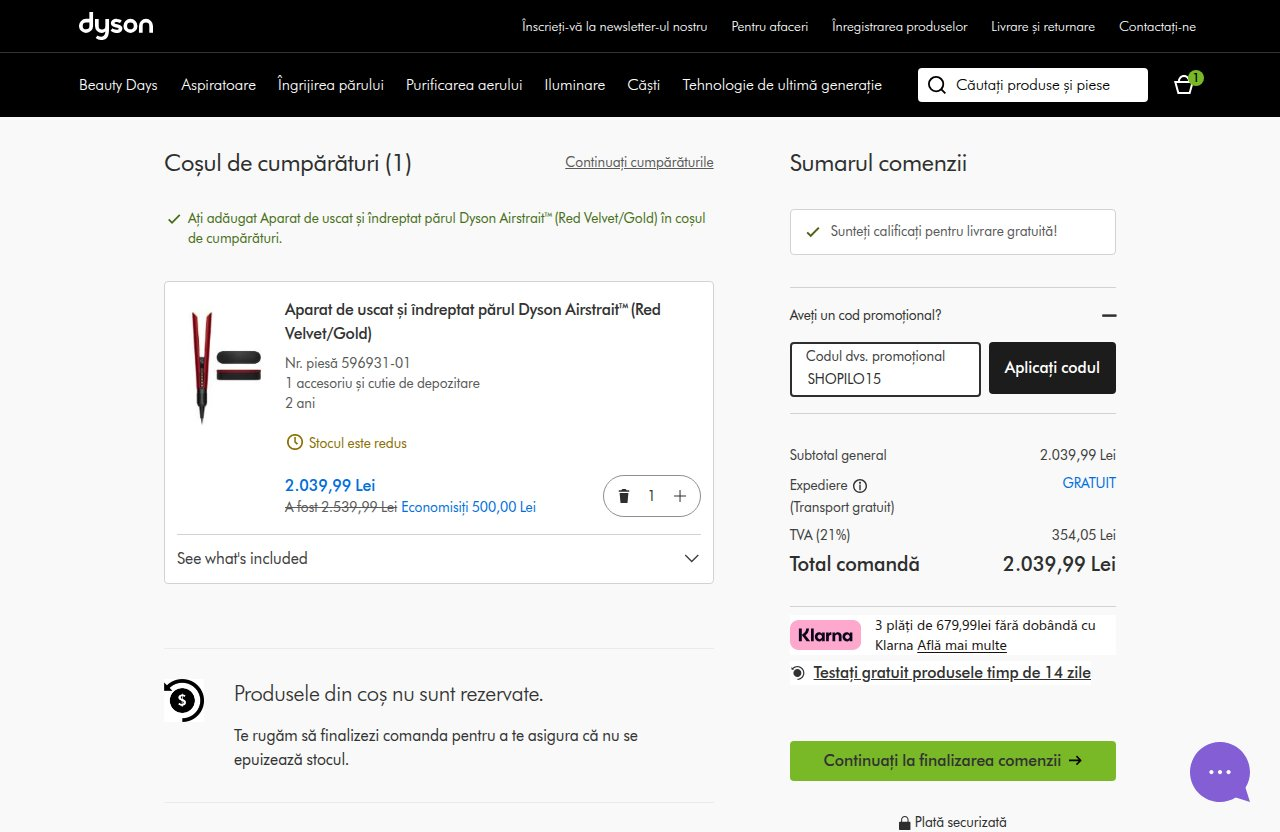The width and height of the screenshot is (1280, 832).
Task: Click the TVA amount 354,05 Lei
Action: (x=1084, y=535)
